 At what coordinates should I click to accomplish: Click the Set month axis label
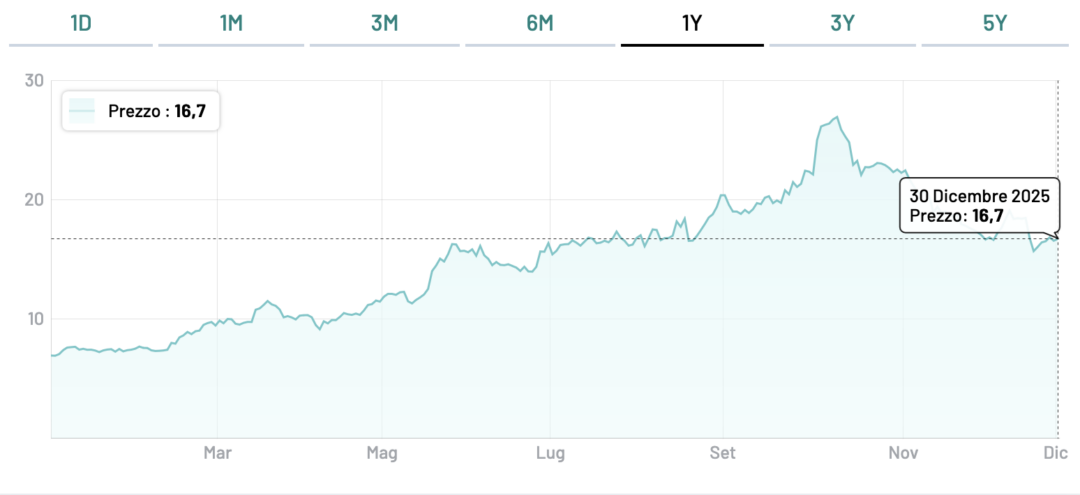(x=722, y=454)
